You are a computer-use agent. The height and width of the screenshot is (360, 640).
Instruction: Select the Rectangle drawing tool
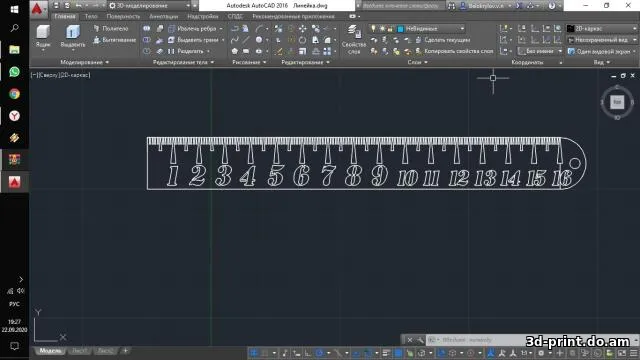pyautogui.click(x=246, y=51)
